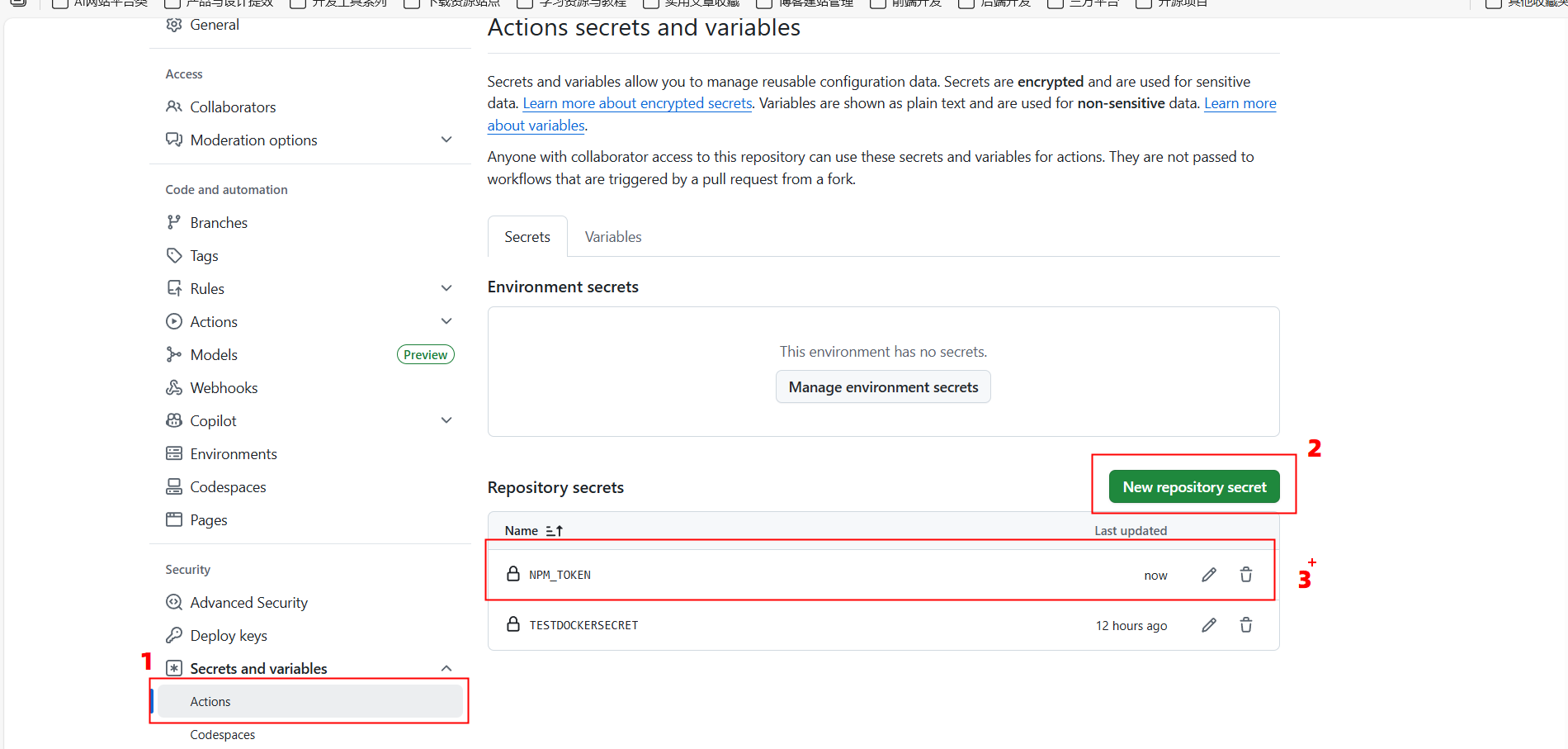Collapse Secrets and variables section
Screen dimensions: 1568x749
[446, 668]
